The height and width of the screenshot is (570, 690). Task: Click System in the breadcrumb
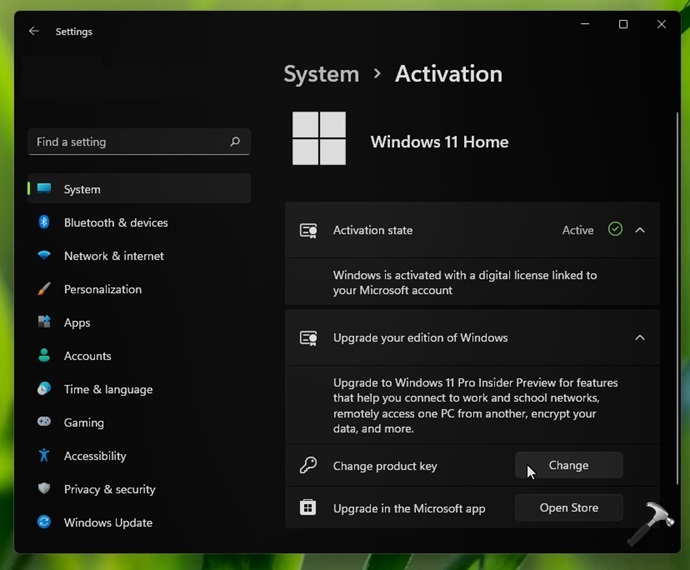point(321,74)
